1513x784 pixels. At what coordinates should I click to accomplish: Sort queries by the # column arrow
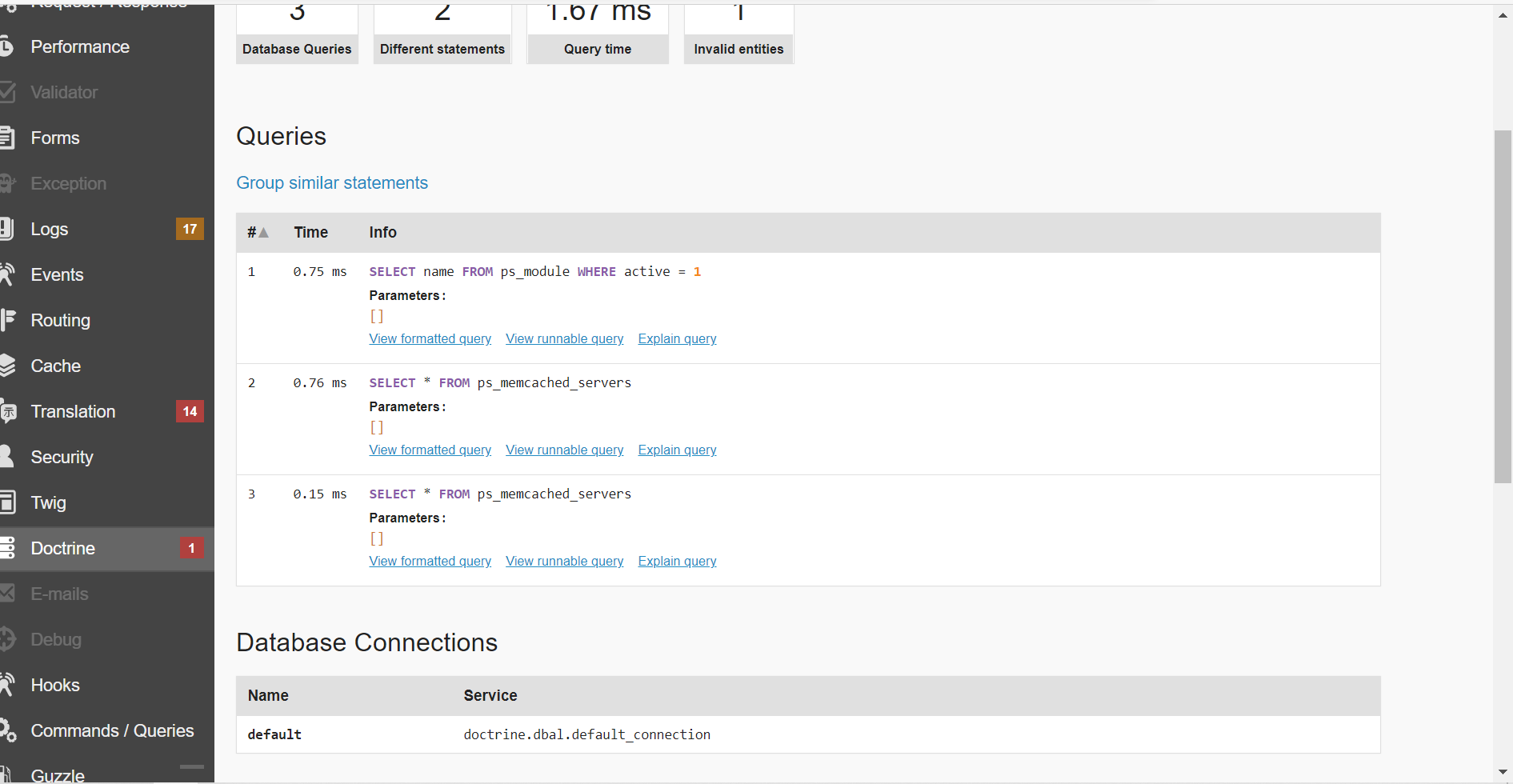click(x=263, y=233)
